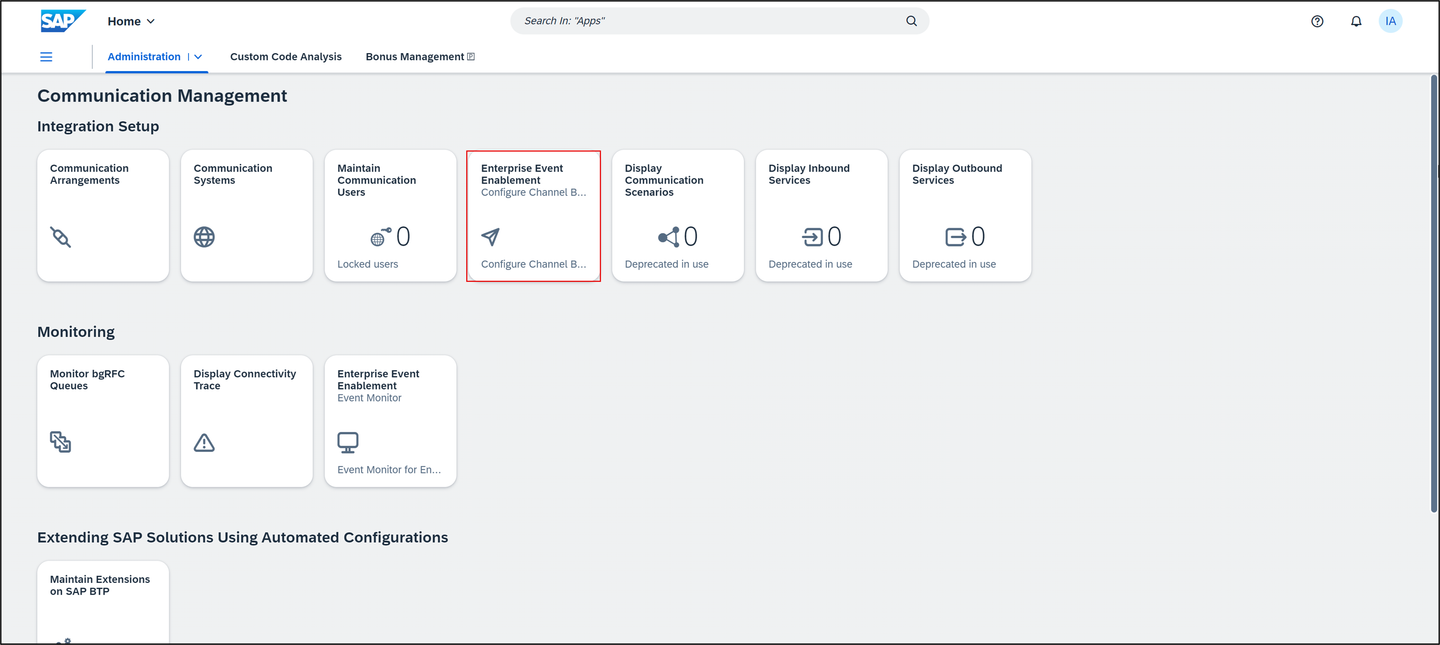Click the search magnifier icon
Image resolution: width=1440 pixels, height=645 pixels.
pos(911,21)
